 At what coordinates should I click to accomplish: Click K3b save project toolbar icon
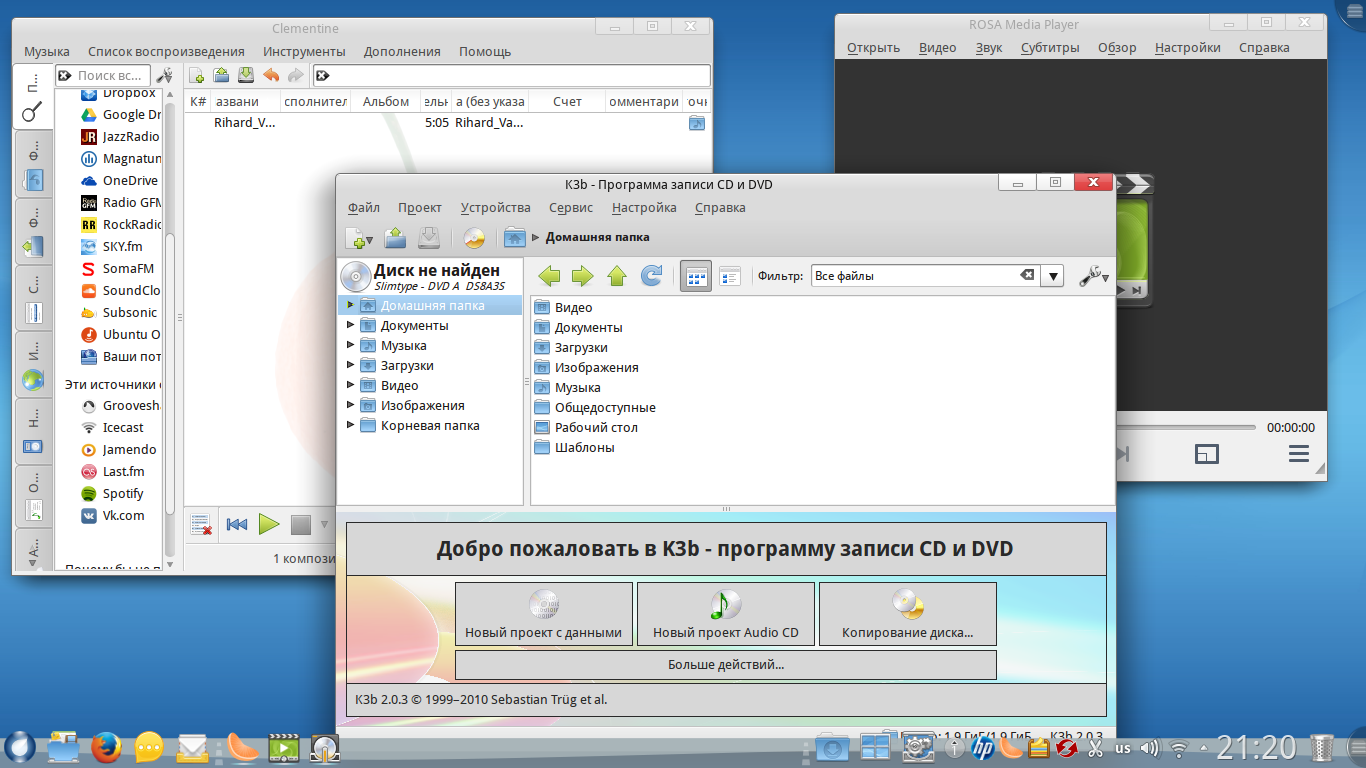coord(429,237)
